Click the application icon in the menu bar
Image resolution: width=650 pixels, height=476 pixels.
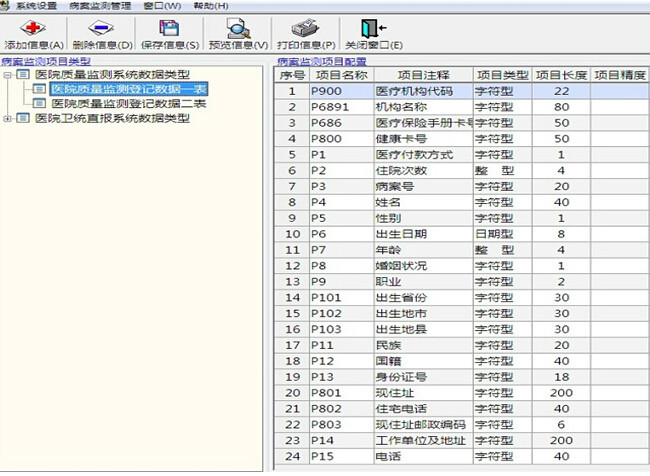pyautogui.click(x=5, y=6)
